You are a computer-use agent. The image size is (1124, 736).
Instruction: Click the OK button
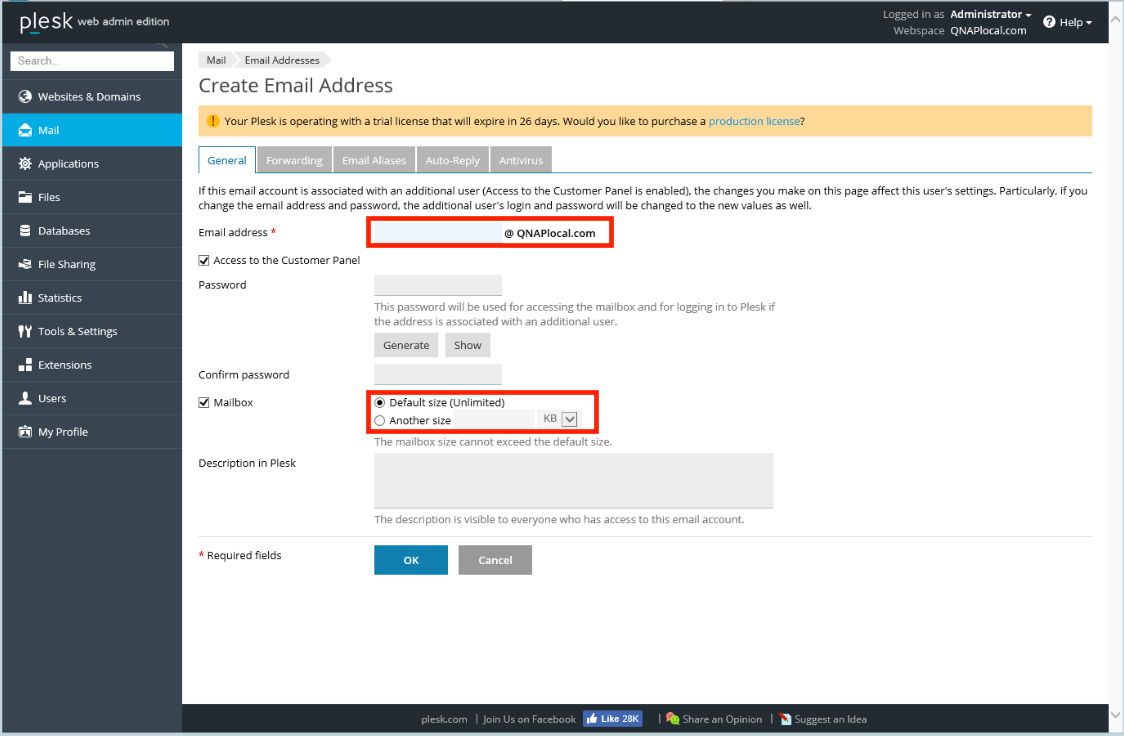click(x=411, y=560)
